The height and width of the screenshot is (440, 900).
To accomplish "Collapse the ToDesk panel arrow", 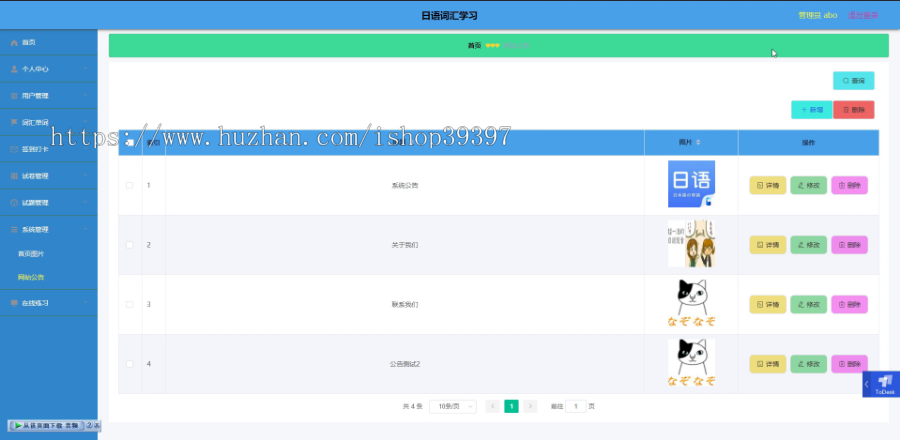I will tap(867, 384).
